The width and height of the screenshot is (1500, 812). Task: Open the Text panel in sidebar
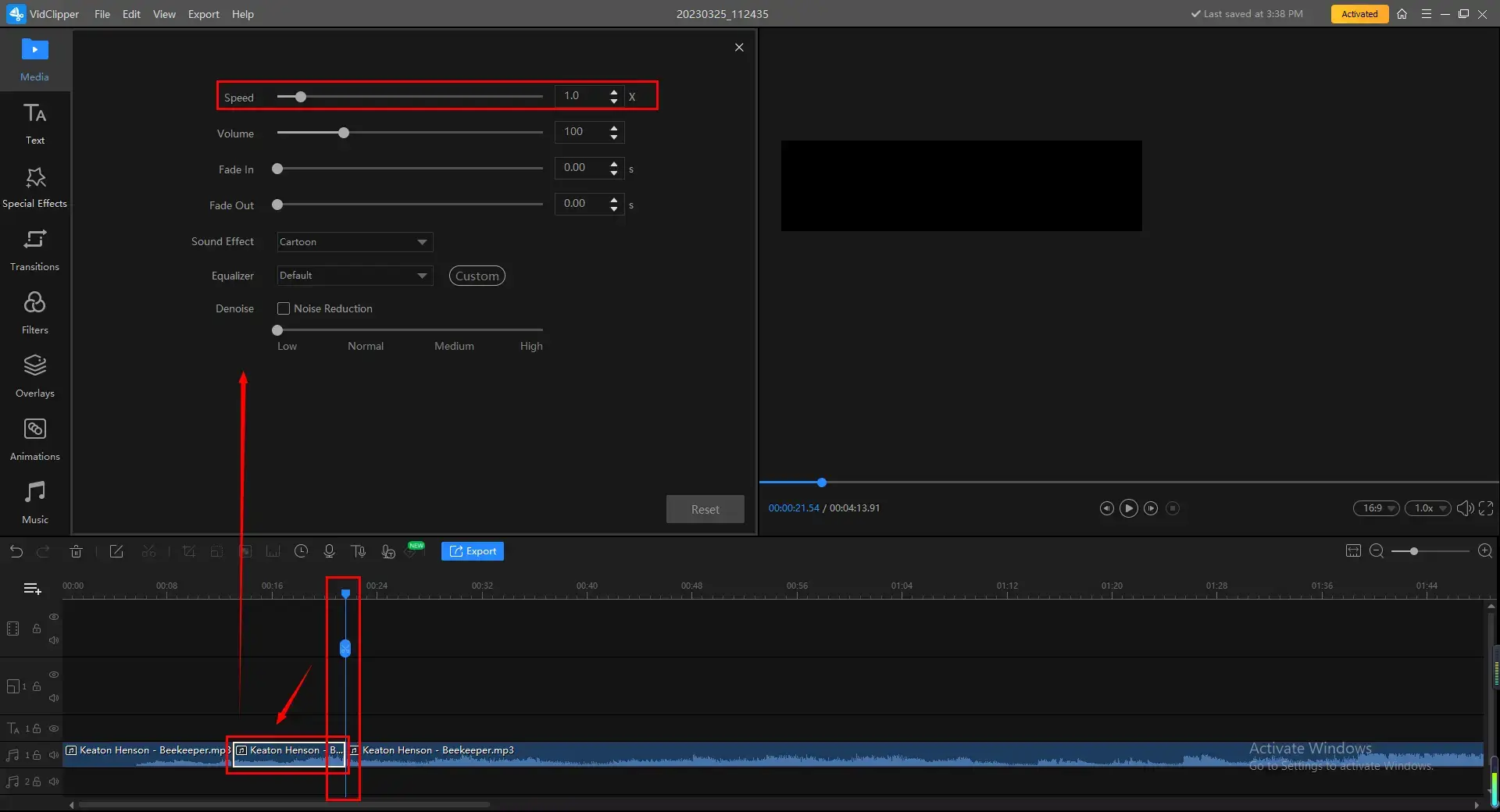click(x=34, y=123)
